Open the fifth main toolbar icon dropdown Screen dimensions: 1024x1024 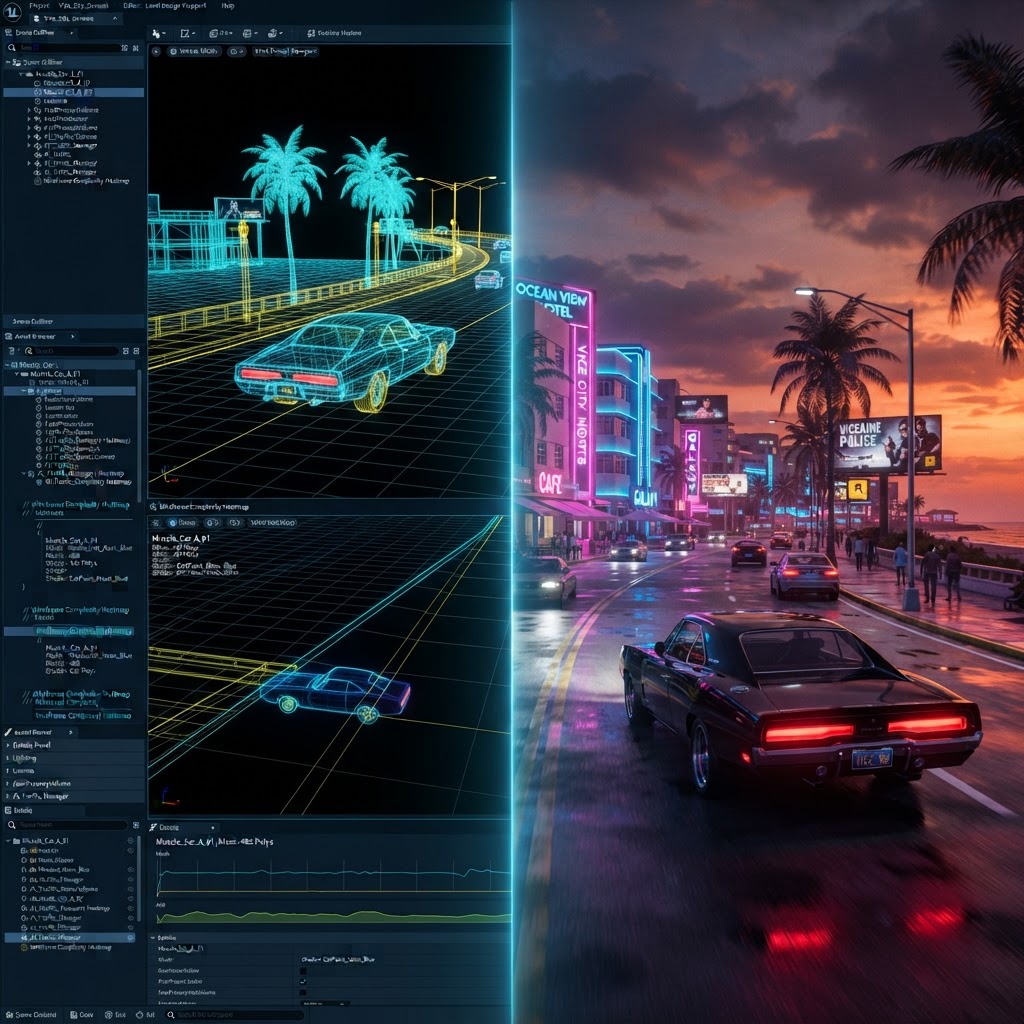tap(275, 33)
